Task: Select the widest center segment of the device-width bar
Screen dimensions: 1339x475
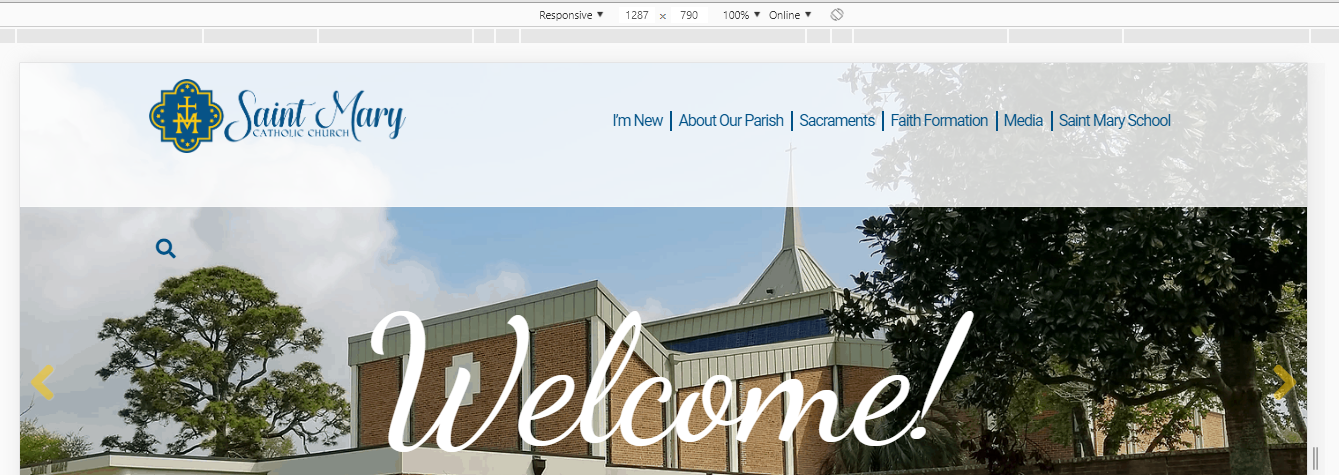Action: [x=663, y=36]
